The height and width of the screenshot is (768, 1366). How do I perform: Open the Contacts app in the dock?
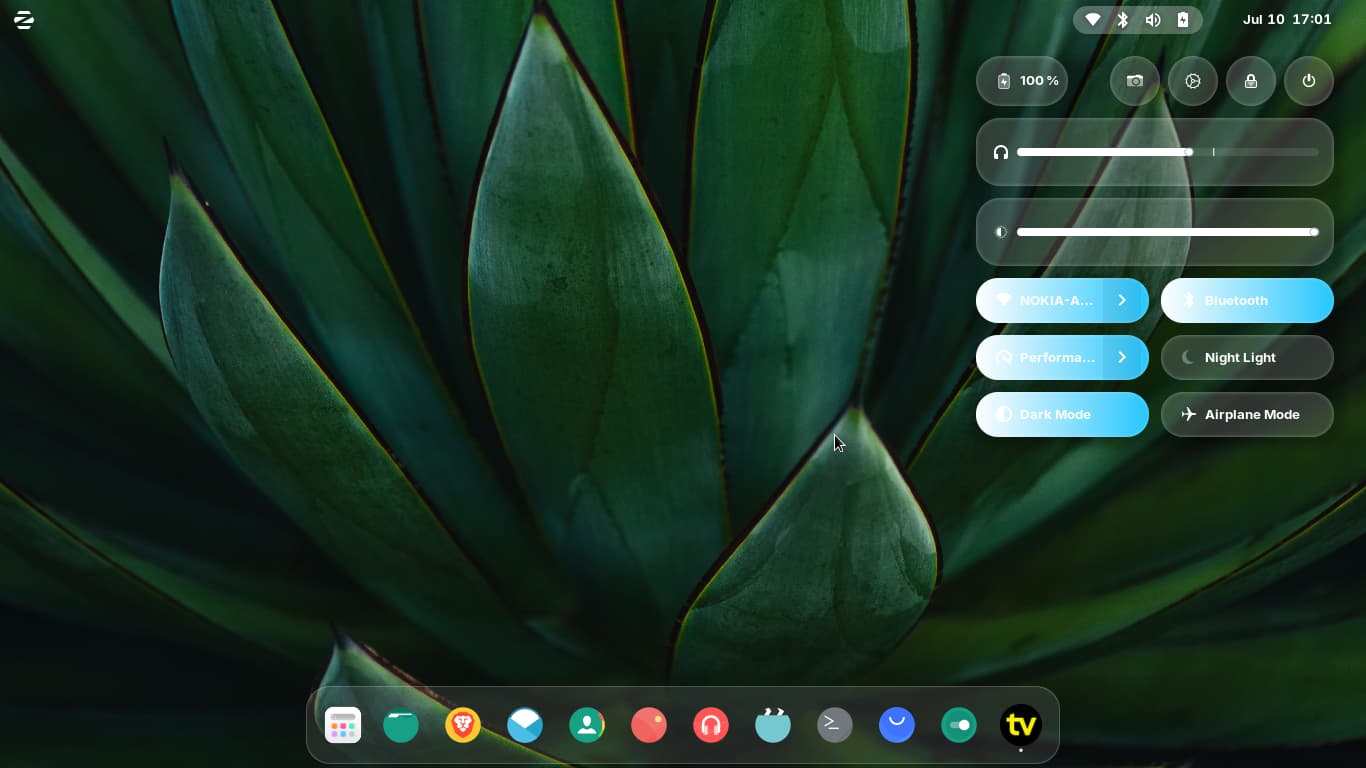587,725
